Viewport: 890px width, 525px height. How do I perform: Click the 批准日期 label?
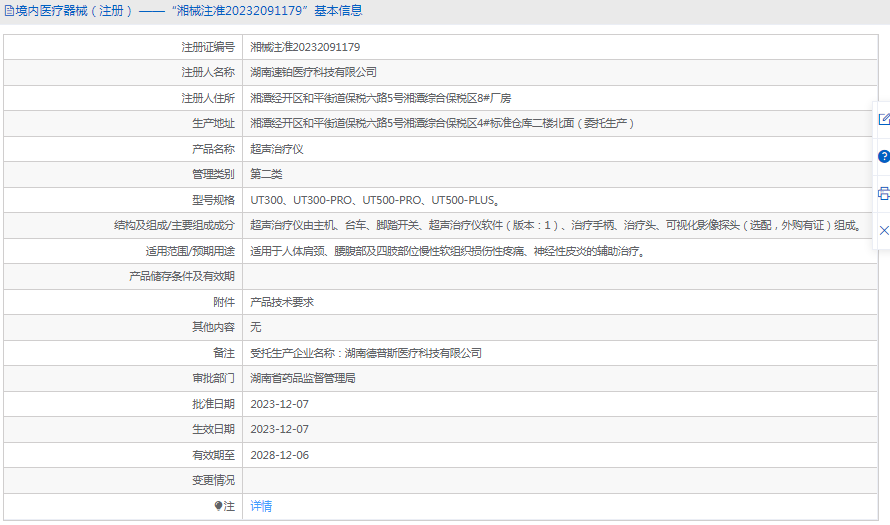pyautogui.click(x=213, y=404)
